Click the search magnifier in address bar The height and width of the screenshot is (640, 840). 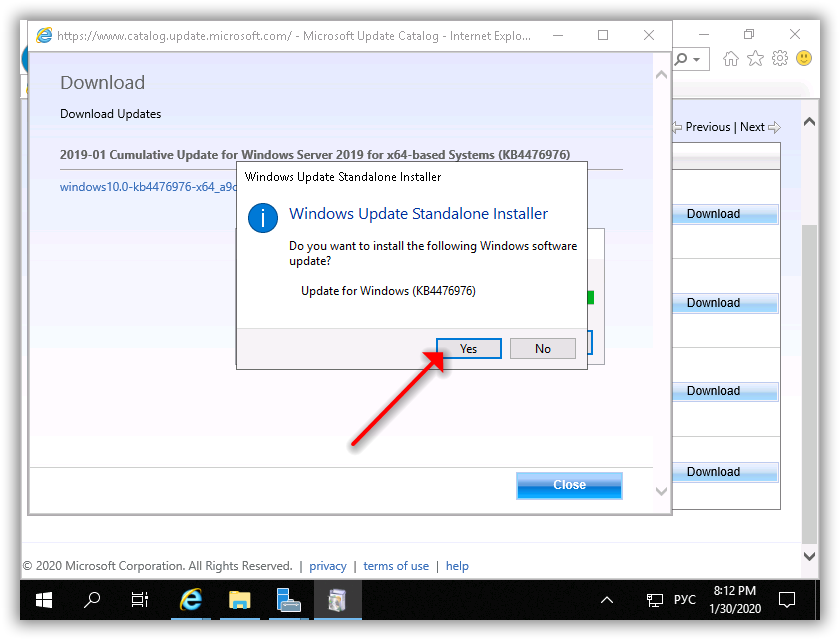pyautogui.click(x=681, y=59)
